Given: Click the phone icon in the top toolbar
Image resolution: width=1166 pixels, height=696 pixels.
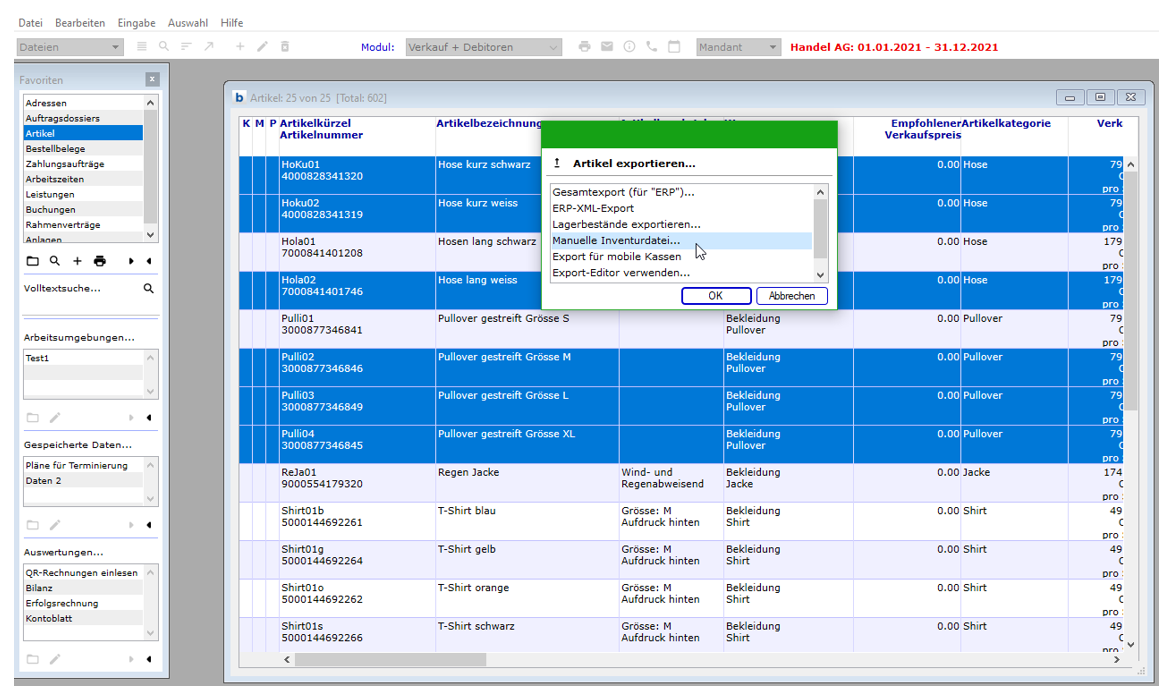Looking at the screenshot, I should coord(652,47).
